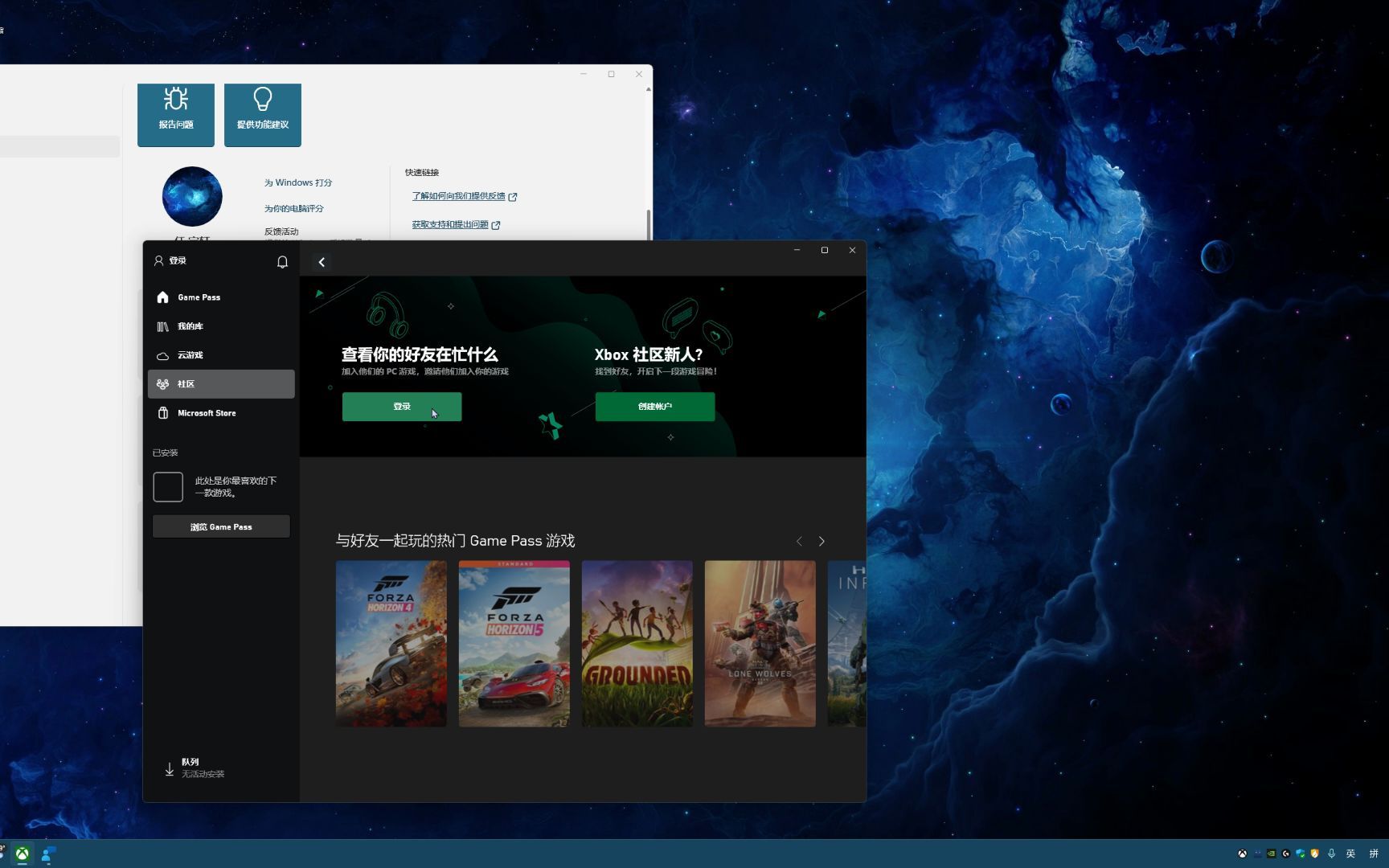Click green 登录 sign-in button
The width and height of the screenshot is (1389, 868).
402,407
